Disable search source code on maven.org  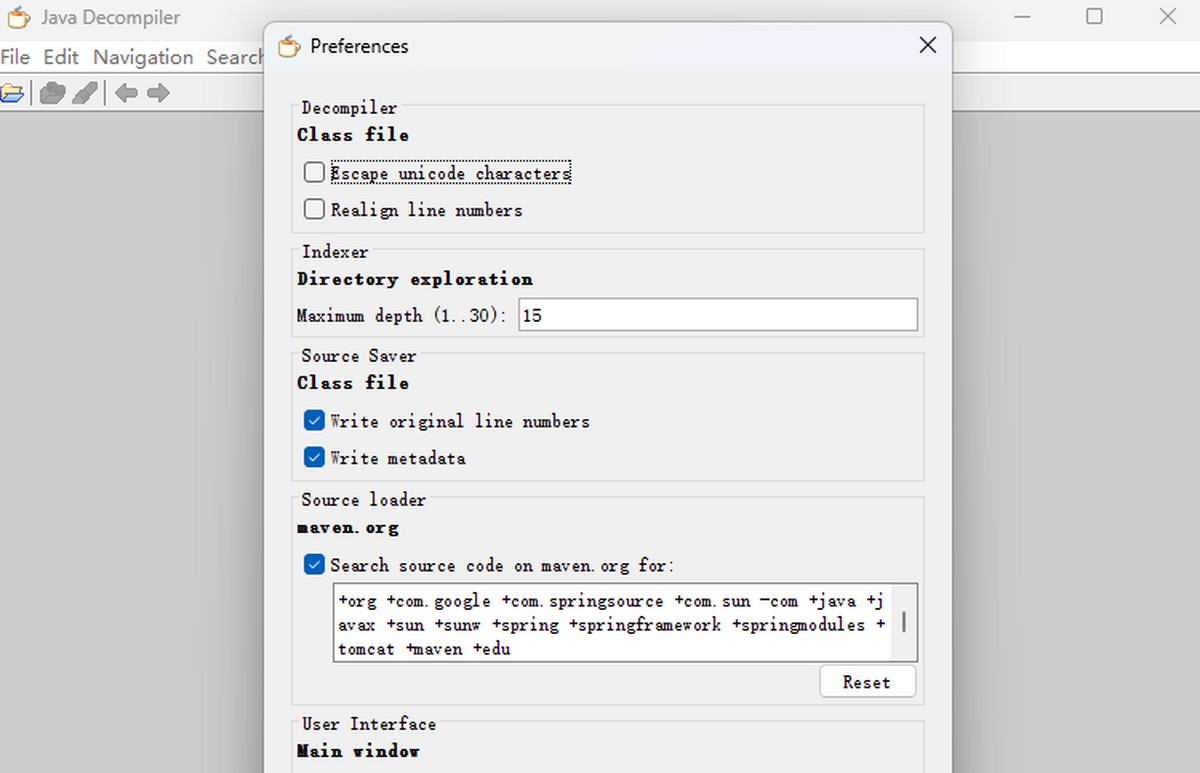point(313,564)
